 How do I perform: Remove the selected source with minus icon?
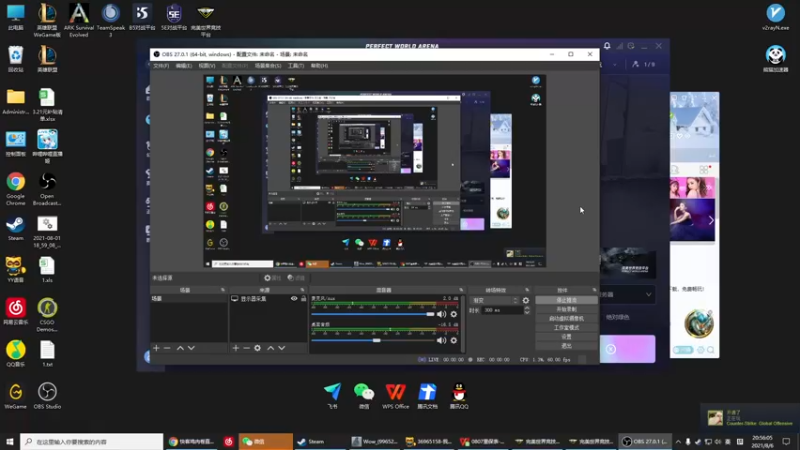(x=246, y=348)
